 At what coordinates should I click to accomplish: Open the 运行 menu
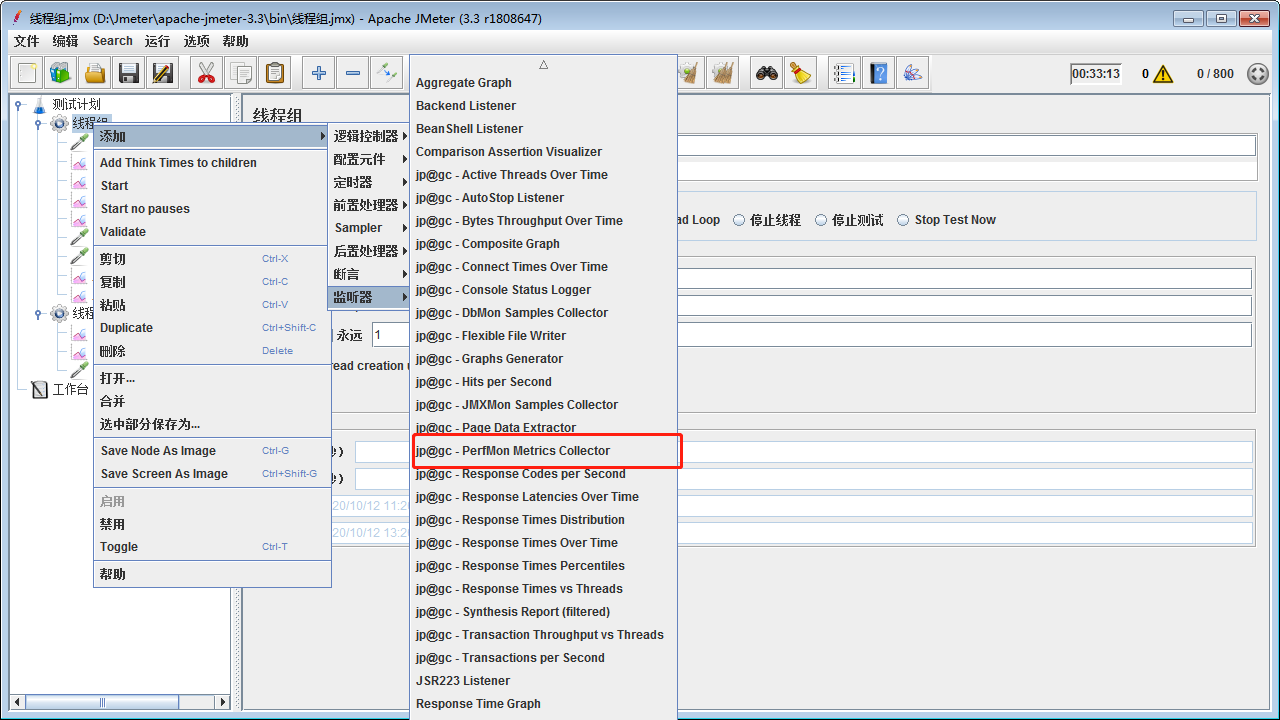pyautogui.click(x=158, y=41)
